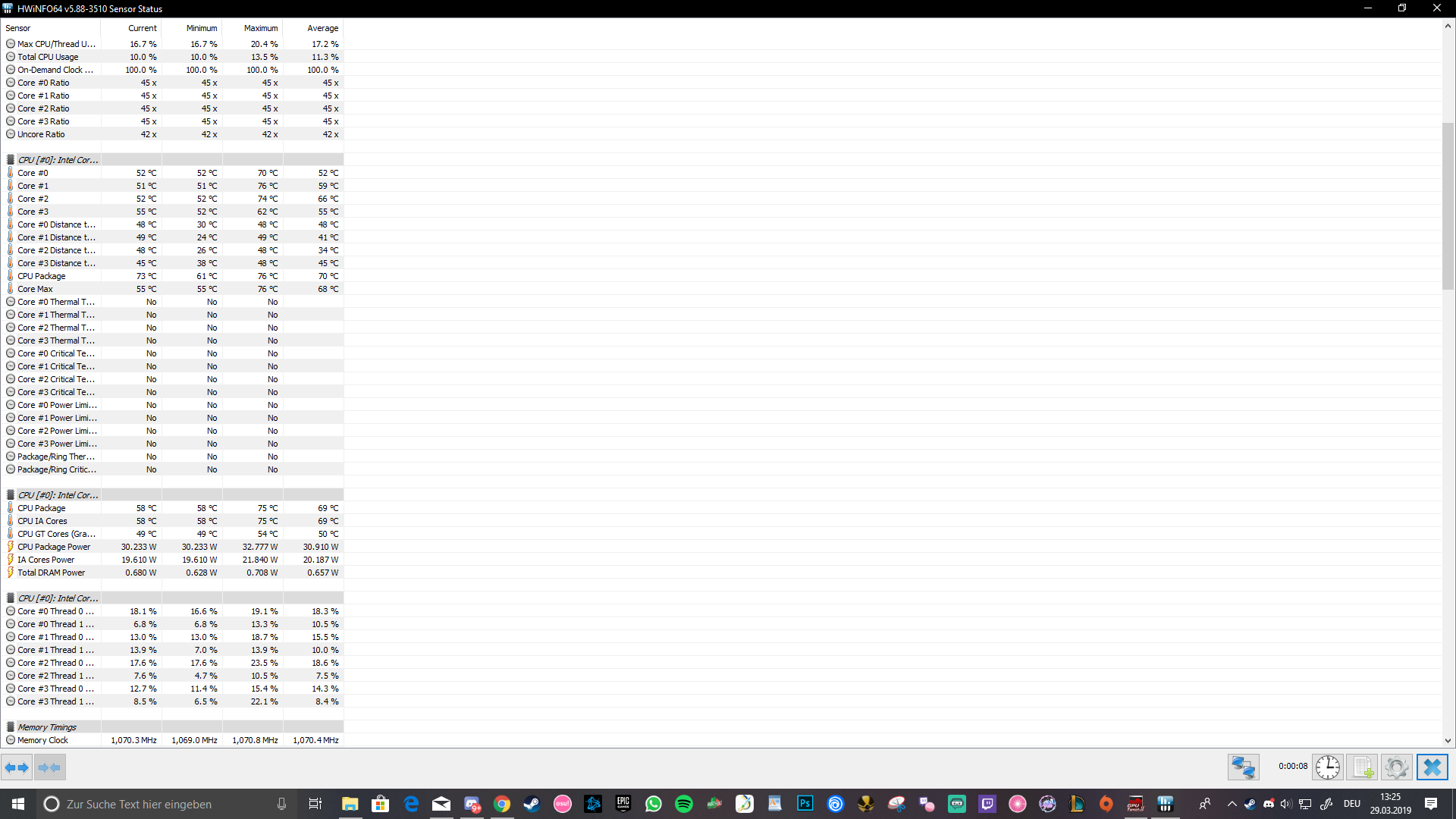Click the vertical scrollbar thumb
This screenshot has height=819, width=1456.
pos(1448,205)
